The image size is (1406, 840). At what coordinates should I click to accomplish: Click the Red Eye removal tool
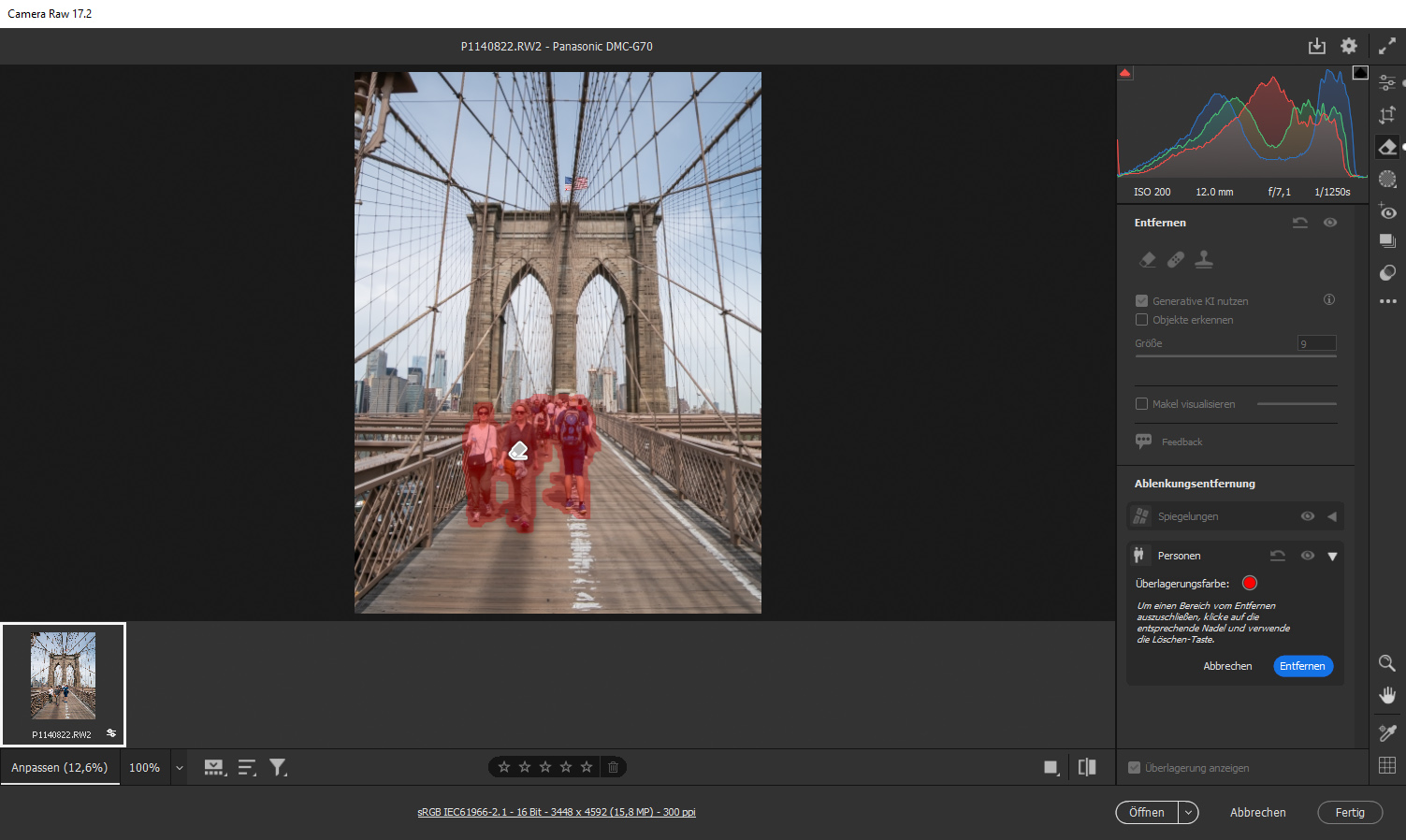pyautogui.click(x=1387, y=211)
